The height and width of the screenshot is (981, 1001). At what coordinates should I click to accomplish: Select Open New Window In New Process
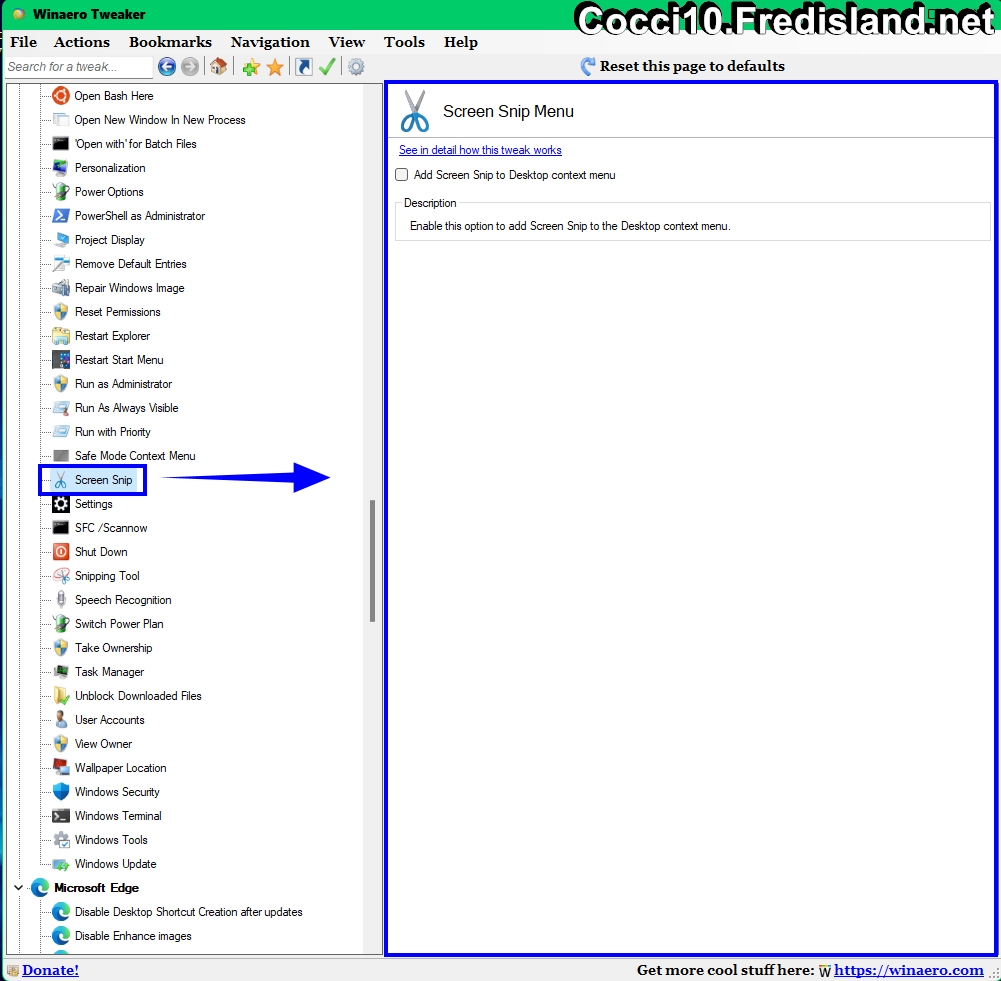[160, 120]
